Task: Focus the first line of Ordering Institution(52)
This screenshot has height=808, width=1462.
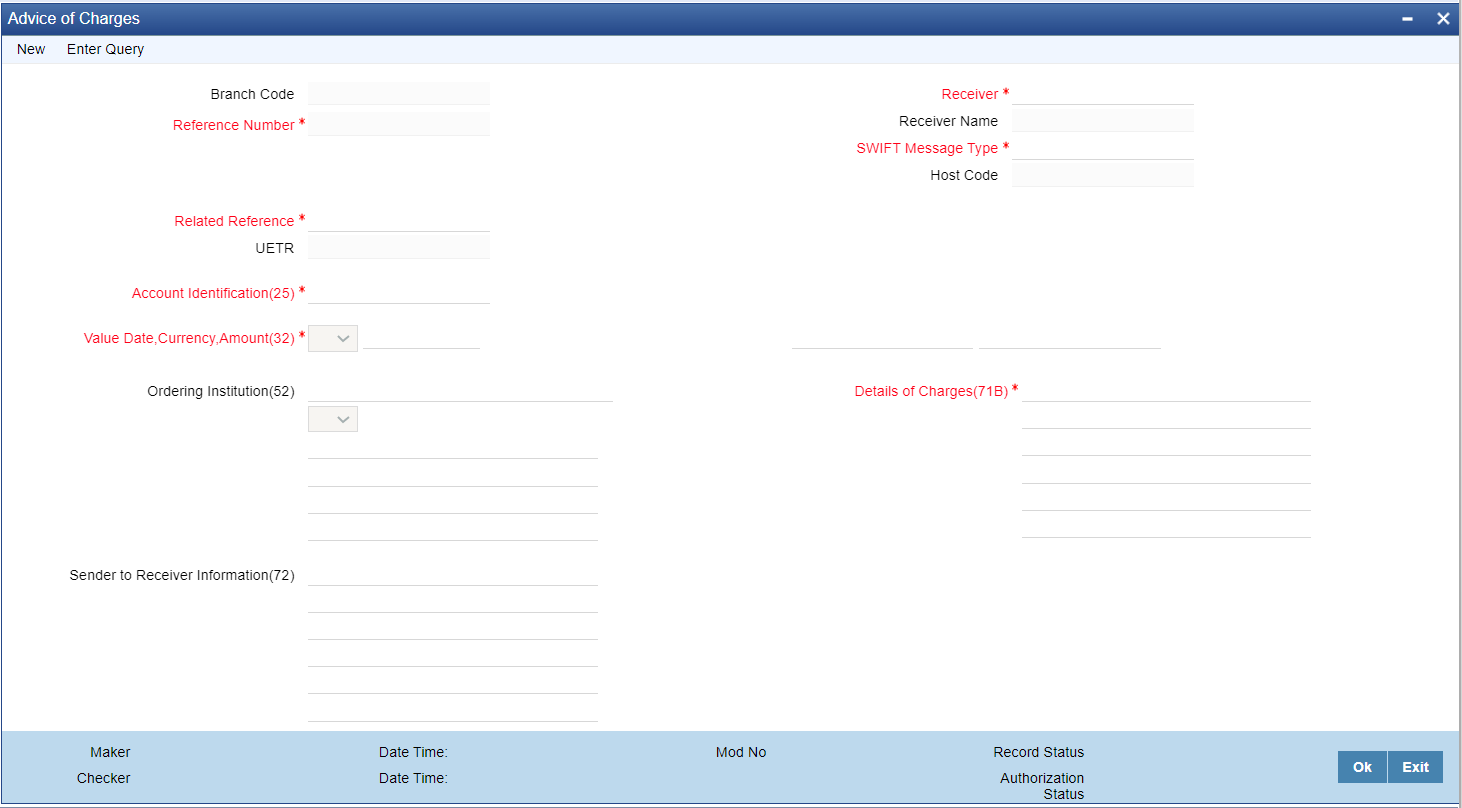Action: (x=460, y=390)
